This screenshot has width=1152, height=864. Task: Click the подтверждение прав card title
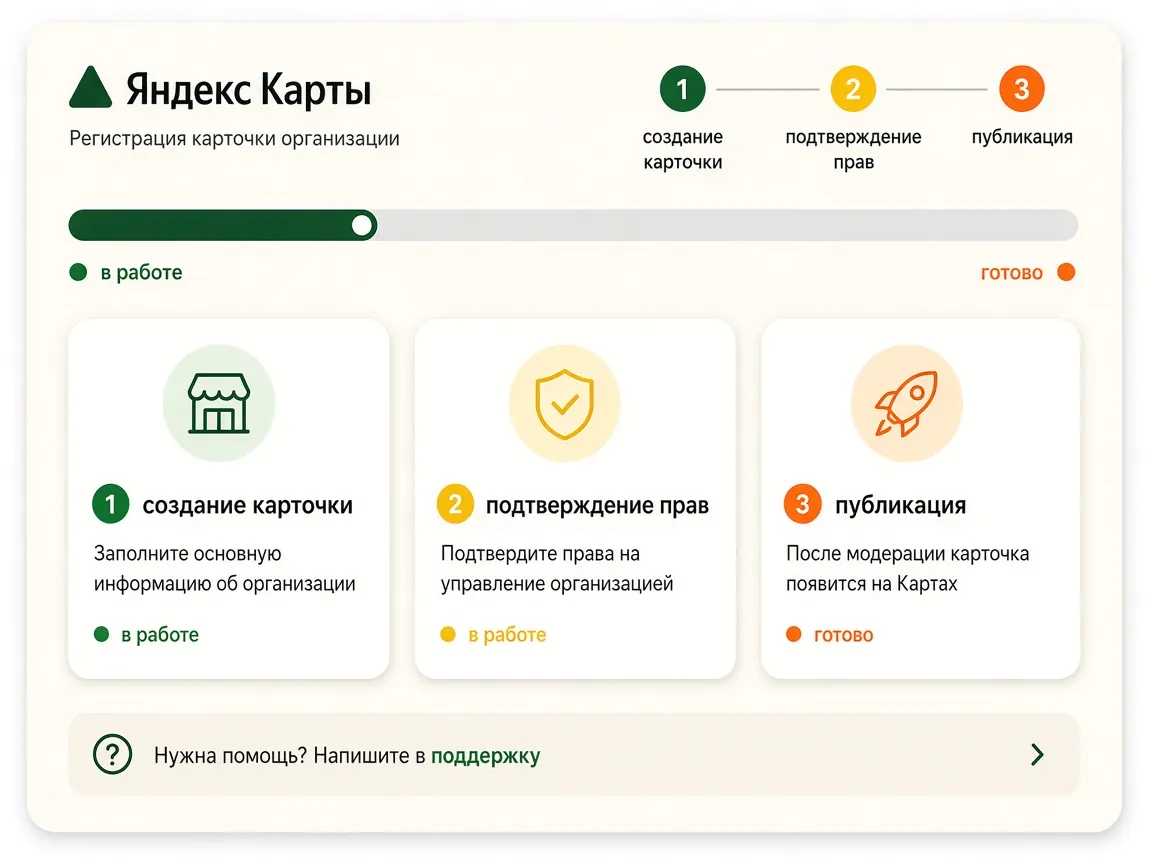pyautogui.click(x=597, y=505)
